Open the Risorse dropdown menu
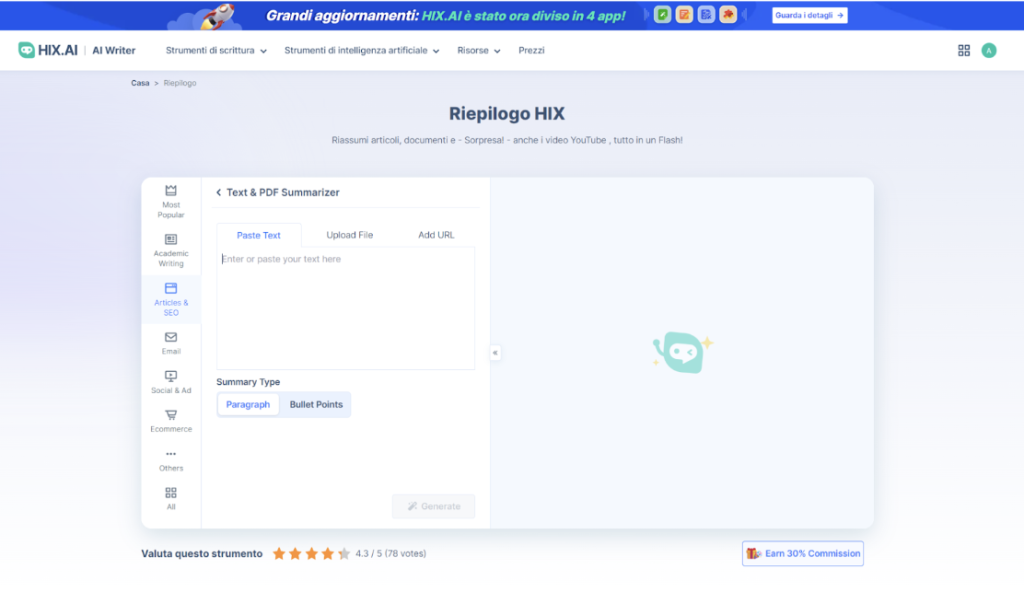Screen dimensions: 1024x604 pyautogui.click(x=479, y=50)
